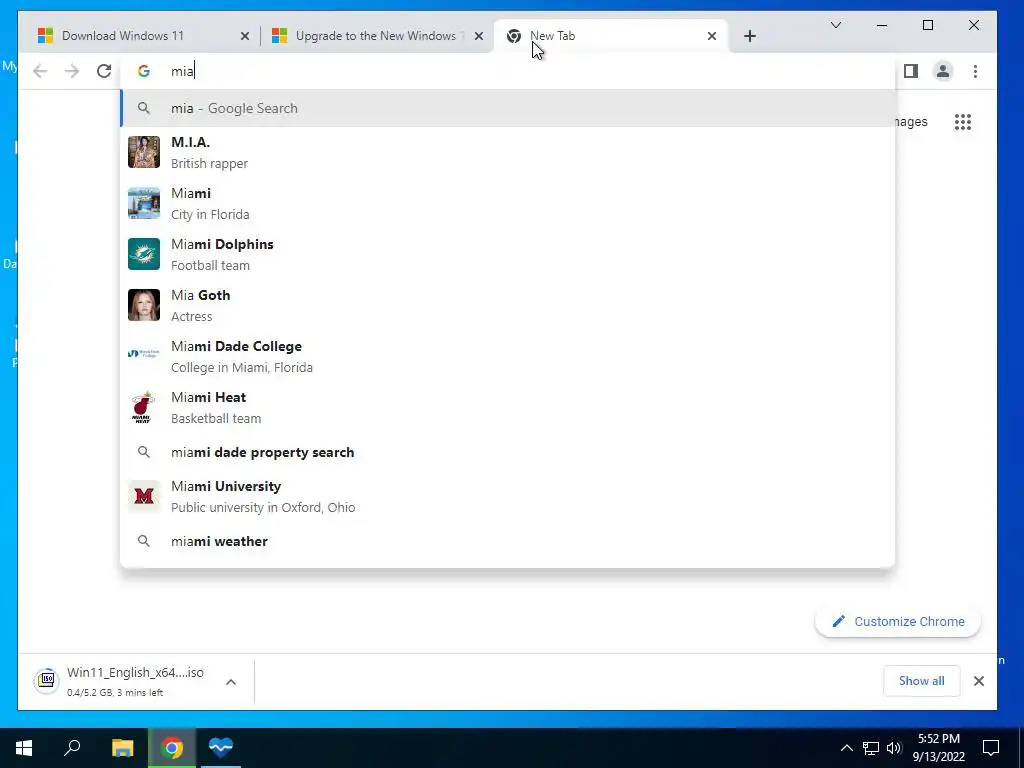Click magnifier icon beside miami dade property search
The height and width of the screenshot is (768, 1024).
tap(144, 452)
